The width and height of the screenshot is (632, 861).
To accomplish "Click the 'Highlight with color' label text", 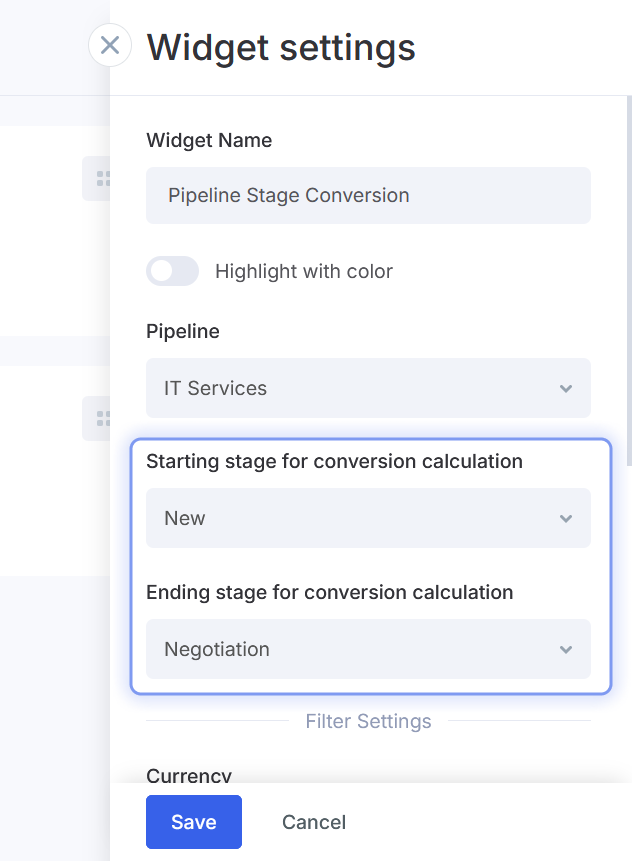I will (303, 271).
